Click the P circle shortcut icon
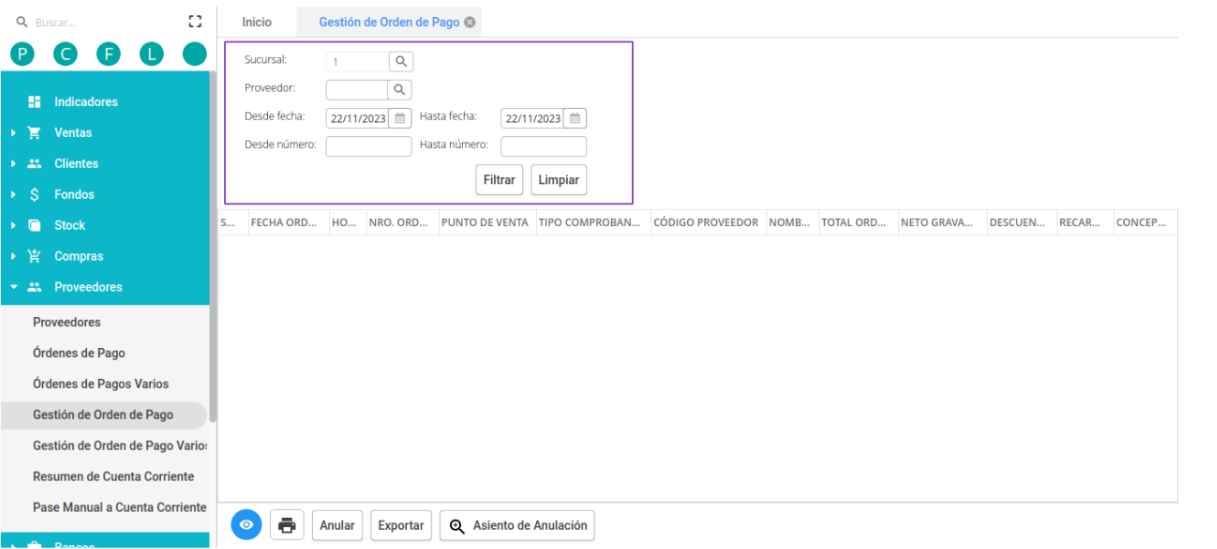Image resolution: width=1217 pixels, height=549 pixels. click(22, 55)
